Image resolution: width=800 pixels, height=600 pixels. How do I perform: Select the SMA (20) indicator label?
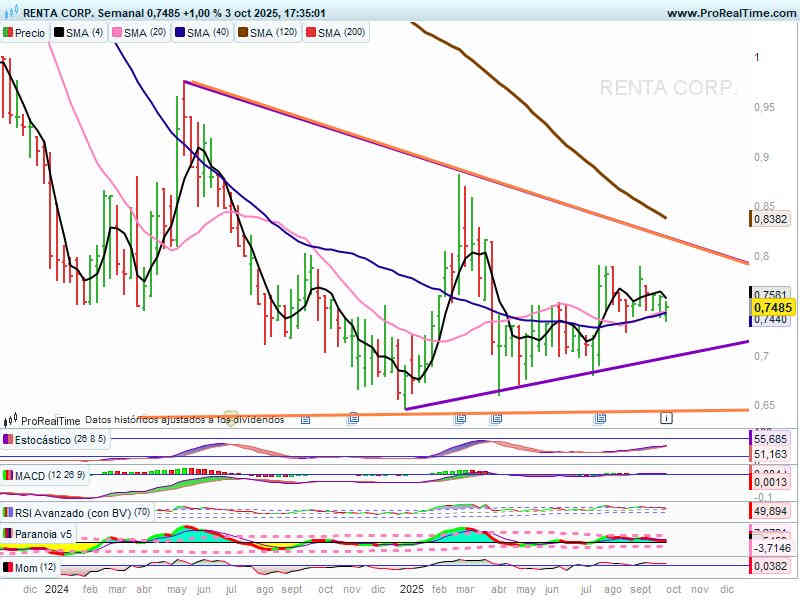tap(144, 33)
